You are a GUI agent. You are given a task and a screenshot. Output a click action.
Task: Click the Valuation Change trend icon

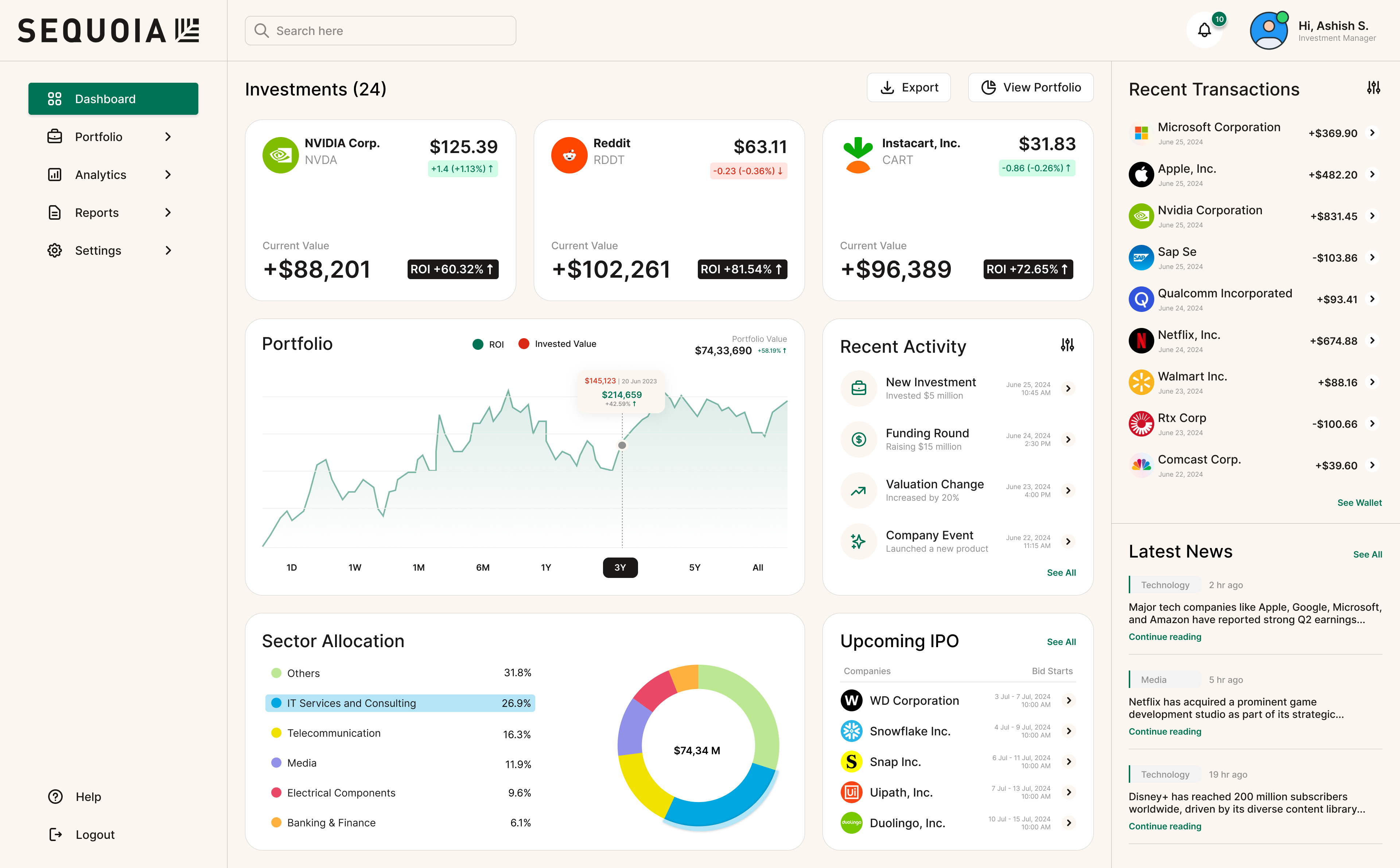pyautogui.click(x=859, y=490)
